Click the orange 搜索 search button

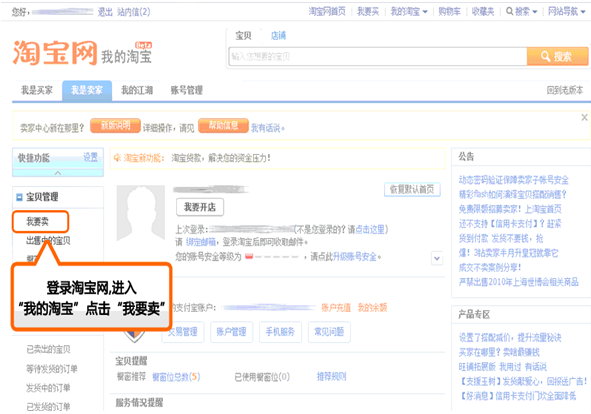point(557,57)
